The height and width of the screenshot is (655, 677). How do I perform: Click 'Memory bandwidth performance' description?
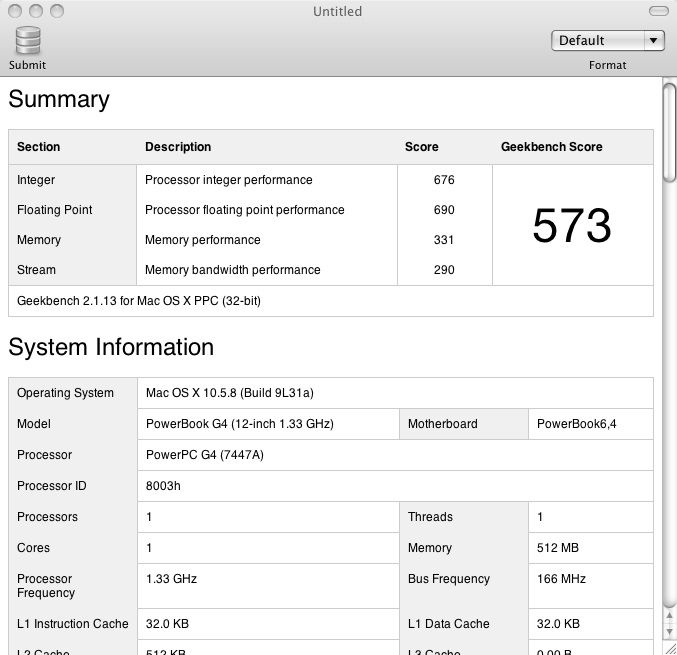click(x=232, y=270)
